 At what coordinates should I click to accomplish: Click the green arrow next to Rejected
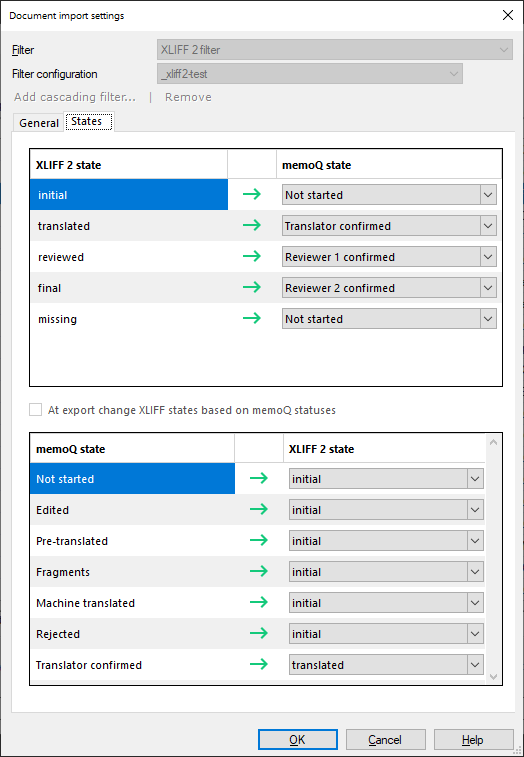(x=259, y=633)
